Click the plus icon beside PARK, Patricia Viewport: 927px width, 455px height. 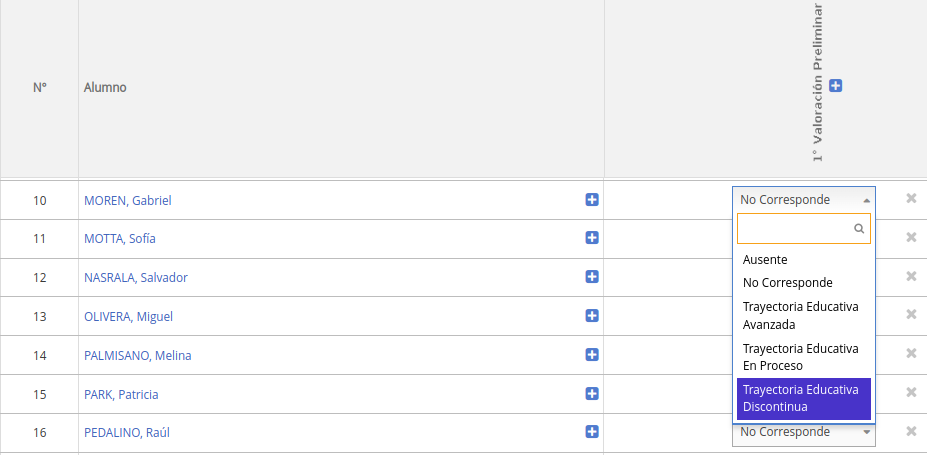[592, 394]
